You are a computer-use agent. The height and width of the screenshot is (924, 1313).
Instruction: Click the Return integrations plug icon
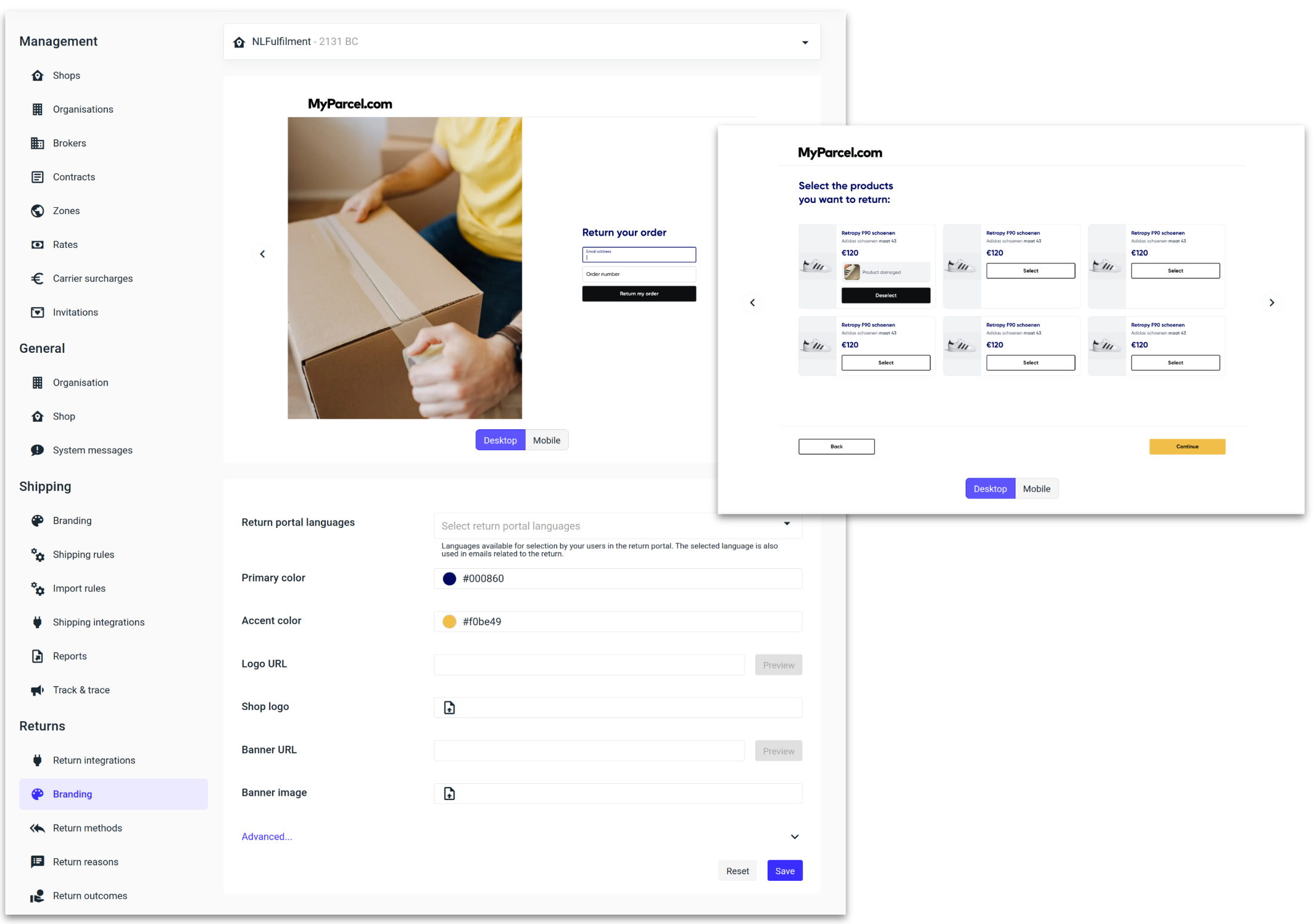(38, 761)
